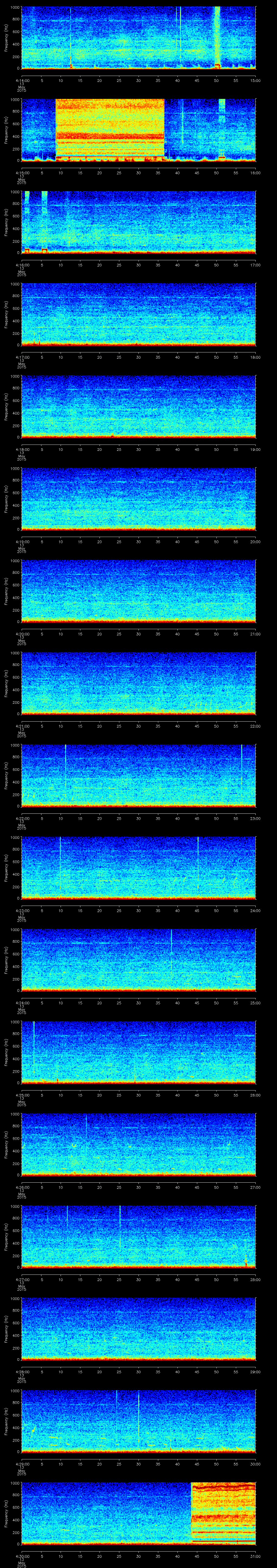This screenshot has width=277, height=1568.
Task: Select the 4:21:00 spectrogram panel
Action: (139, 683)
